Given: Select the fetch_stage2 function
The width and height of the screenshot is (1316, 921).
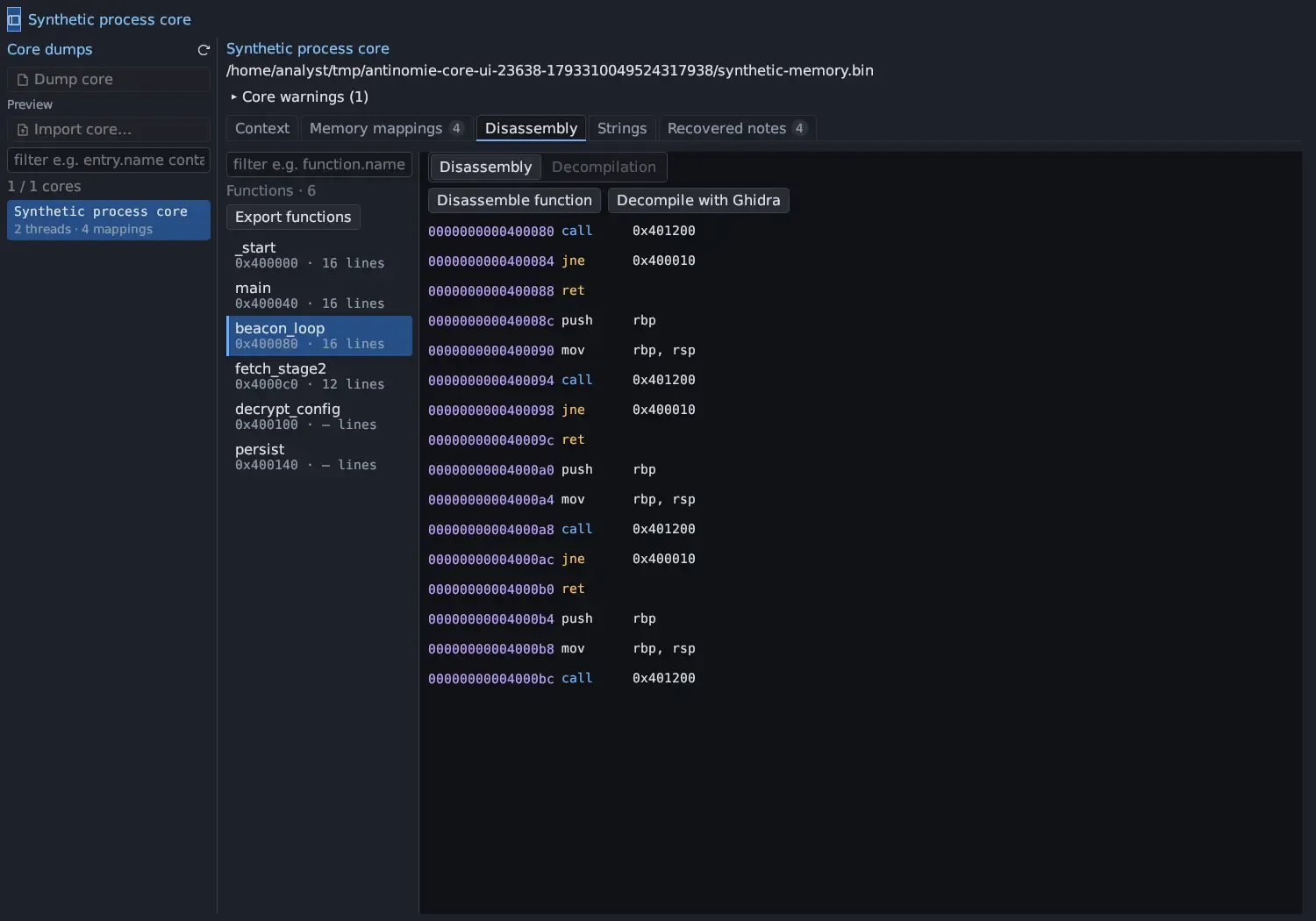Looking at the screenshot, I should pyautogui.click(x=319, y=376).
